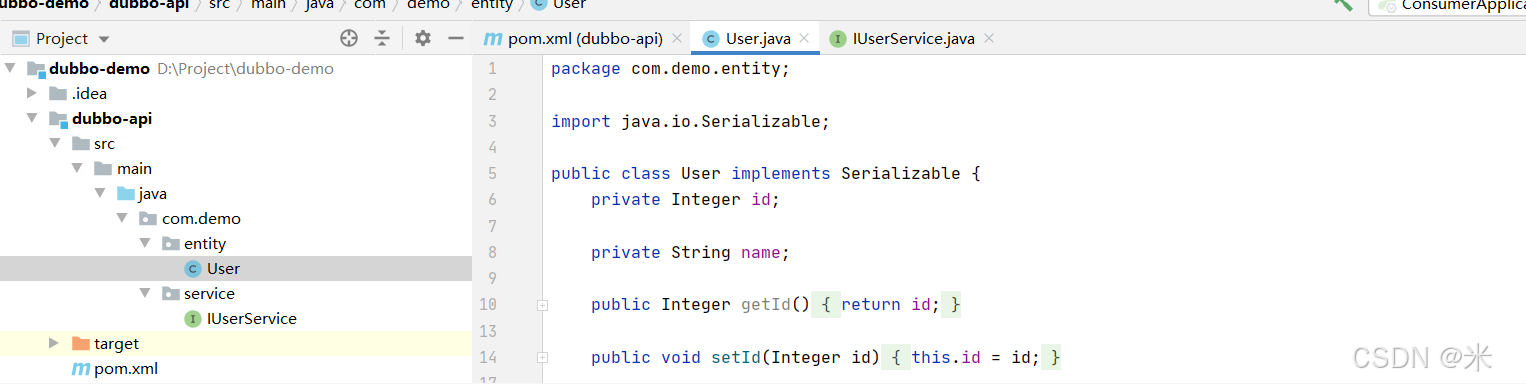Expand folded getId() method in gutter

pyautogui.click(x=542, y=305)
